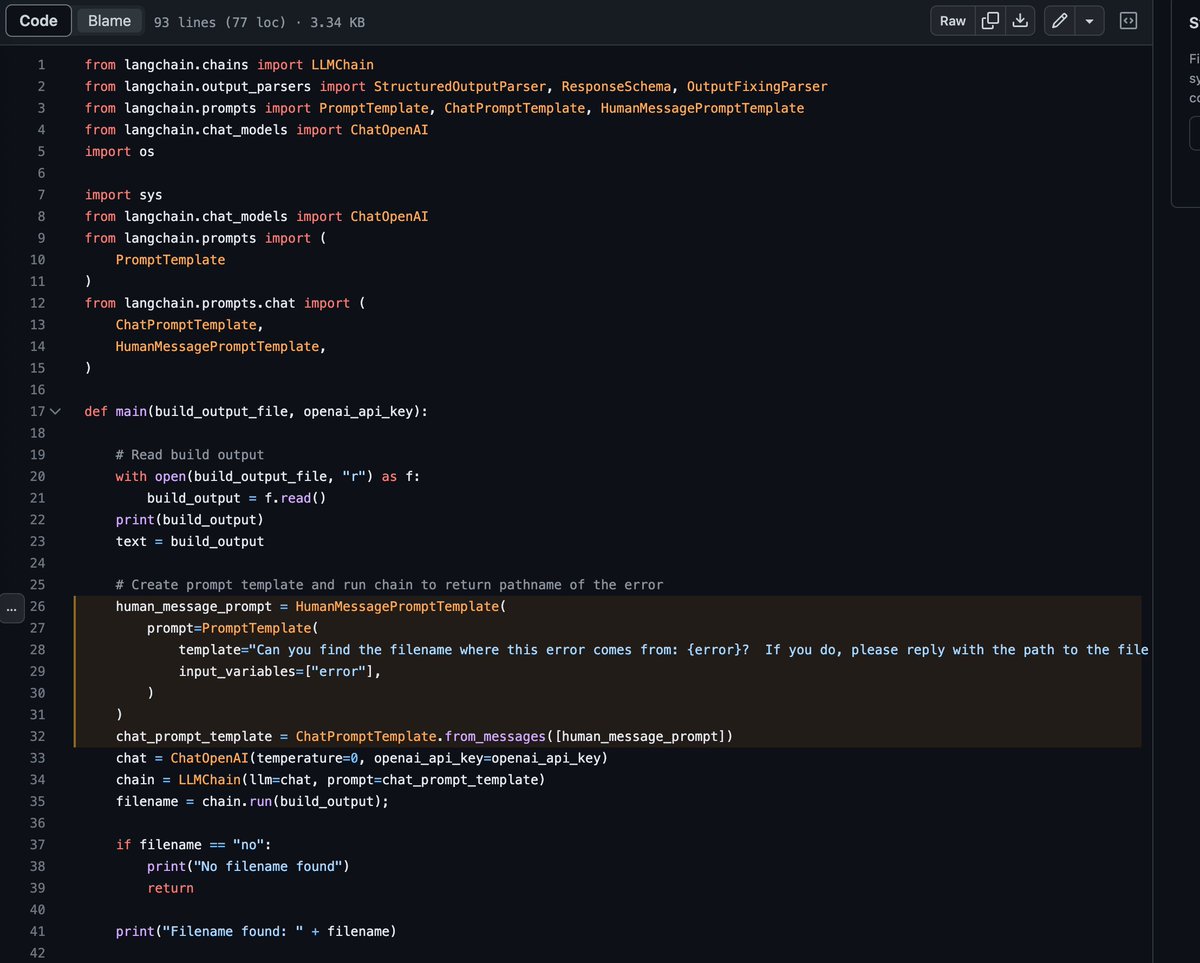
Task: Click the 'return' keyword on line 39
Action: [x=170, y=888]
